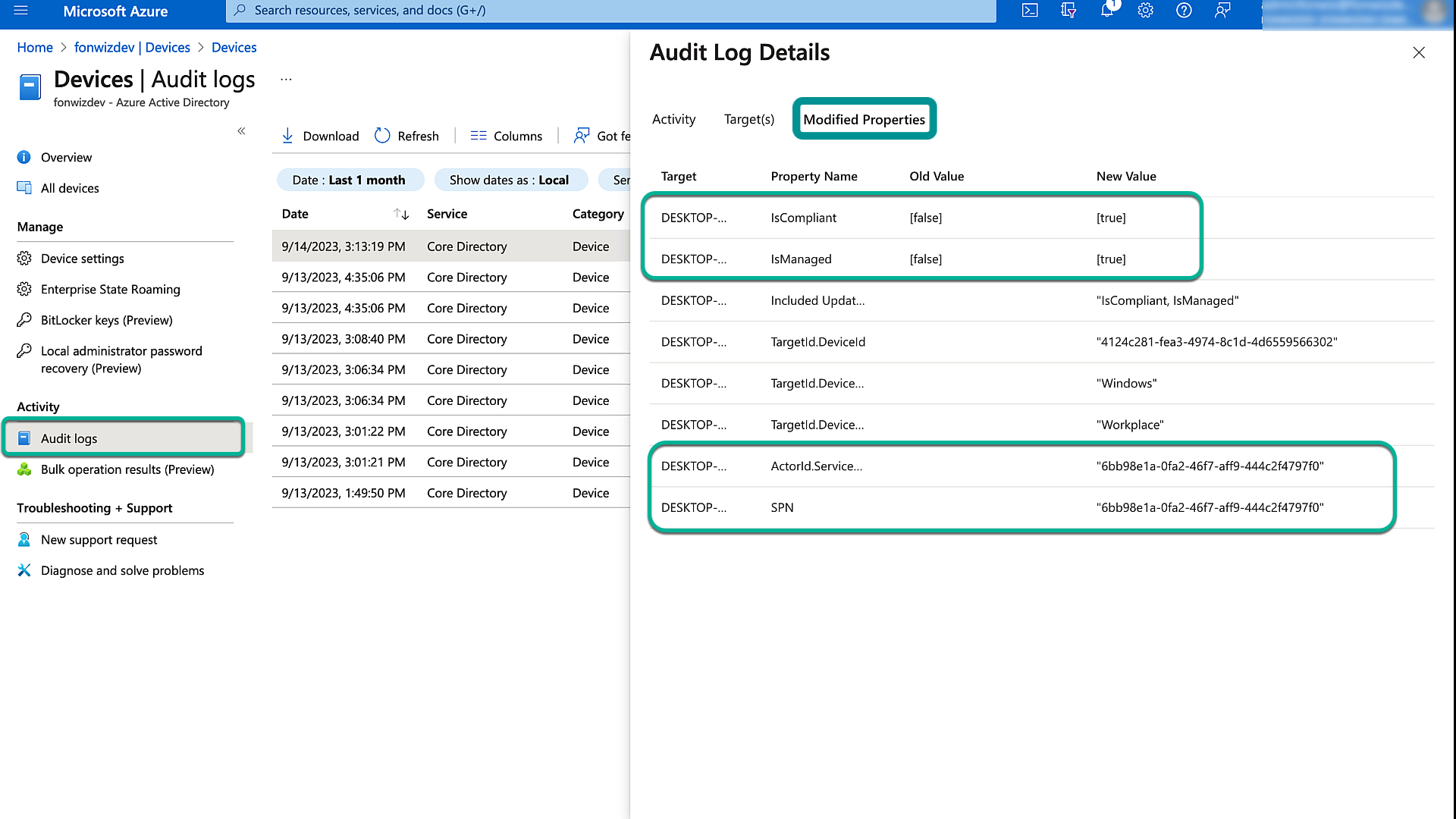Open BitLocker keys (Preview) menu item
The width and height of the screenshot is (1456, 819).
pos(106,320)
